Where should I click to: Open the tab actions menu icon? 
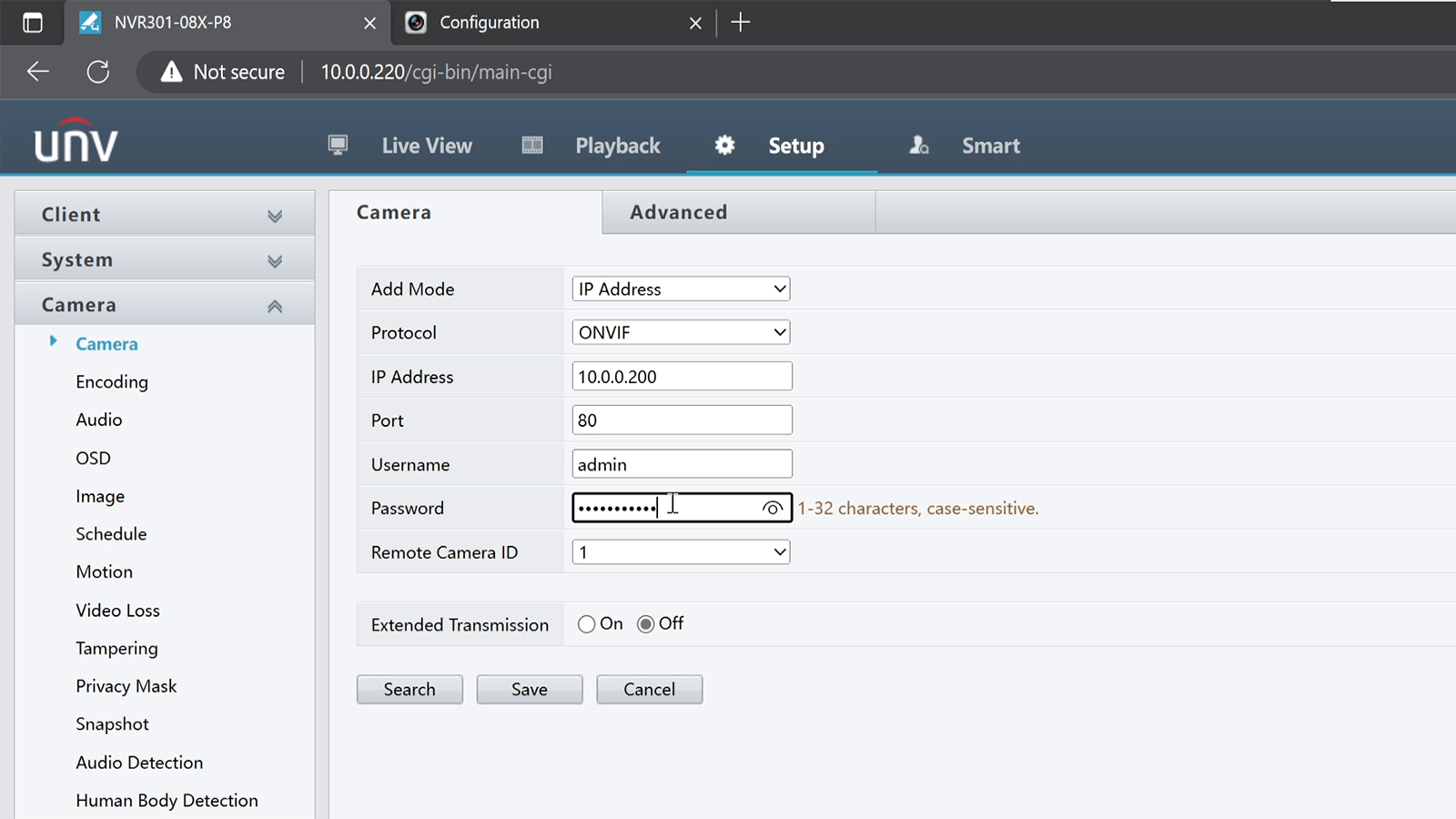pos(33,23)
